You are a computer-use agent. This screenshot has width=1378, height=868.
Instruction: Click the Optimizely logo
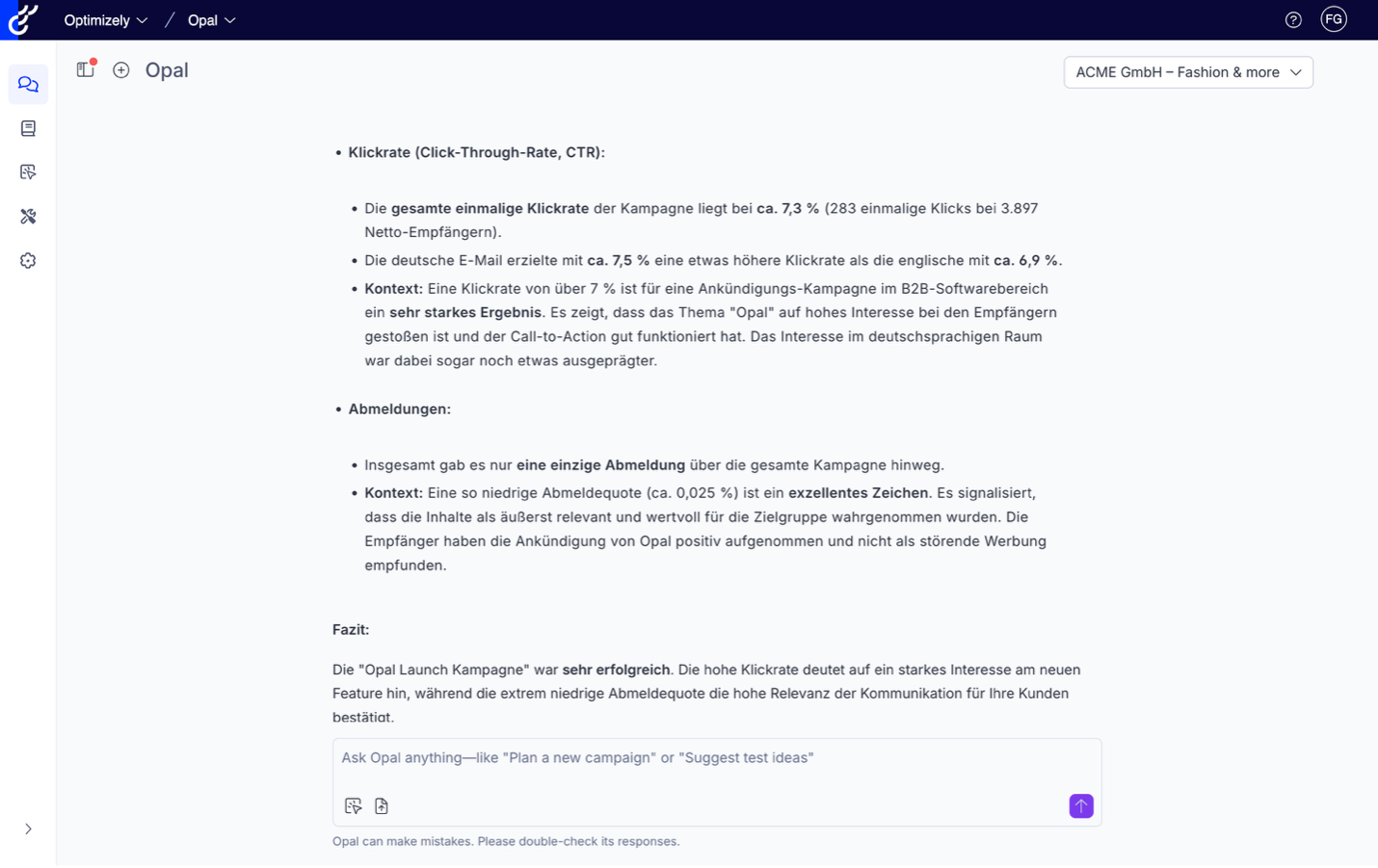click(x=22, y=19)
